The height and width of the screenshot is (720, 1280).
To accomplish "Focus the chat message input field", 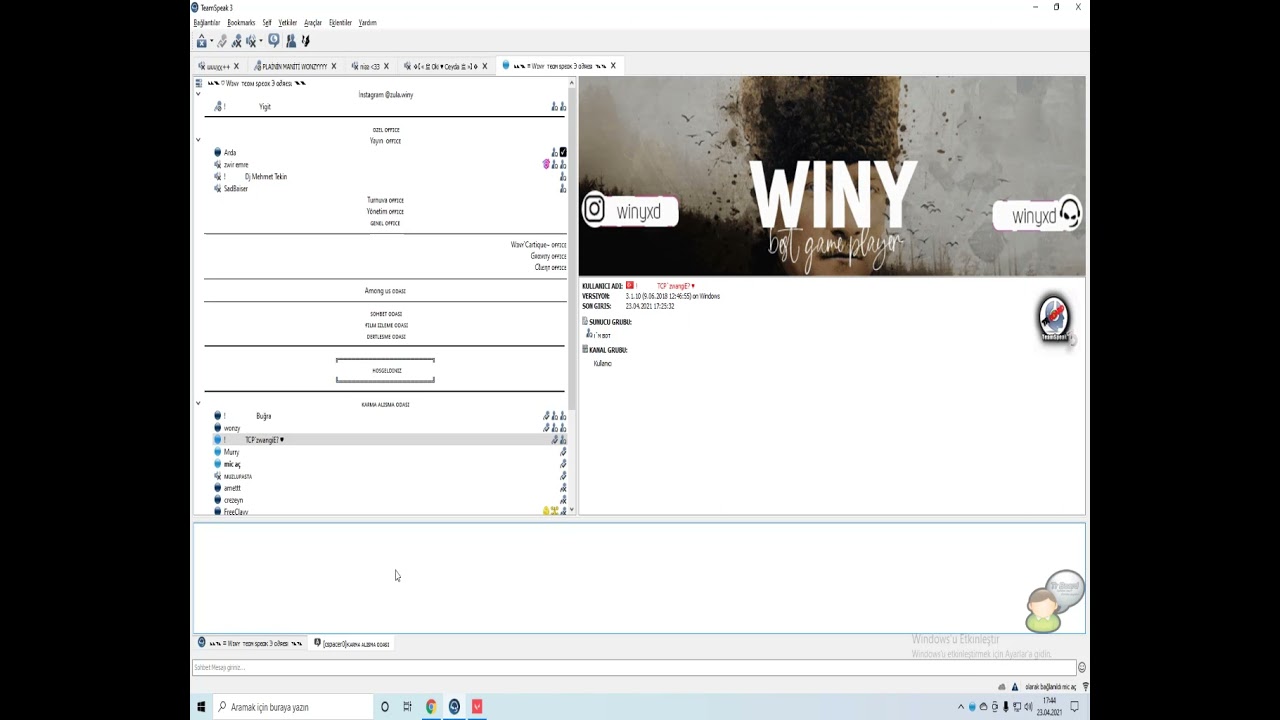I will click(x=634, y=667).
